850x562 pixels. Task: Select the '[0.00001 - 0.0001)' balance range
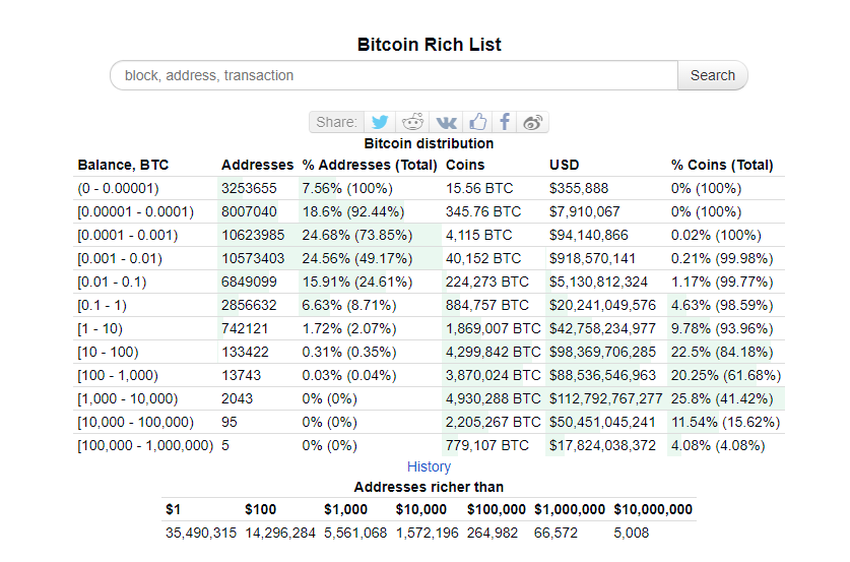click(x=136, y=211)
